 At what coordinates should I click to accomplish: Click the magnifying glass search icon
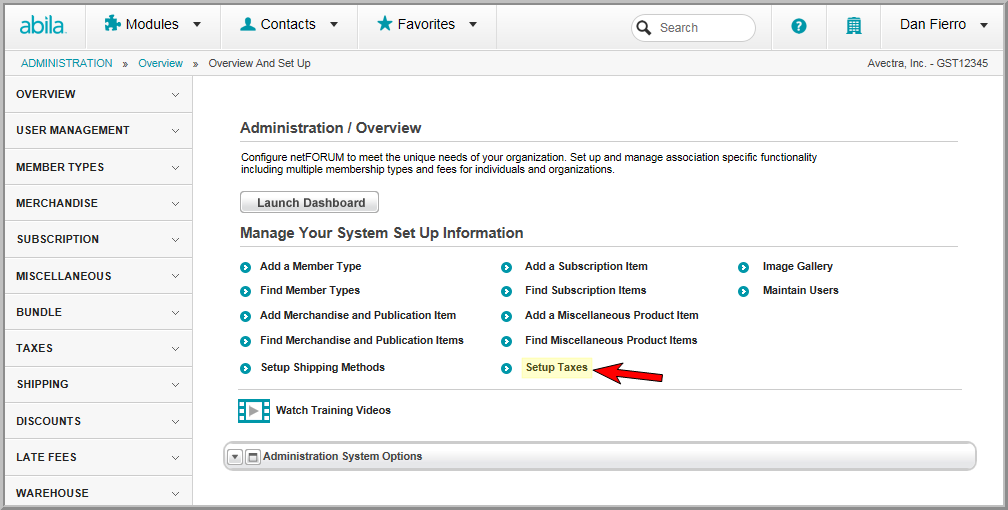(644, 28)
